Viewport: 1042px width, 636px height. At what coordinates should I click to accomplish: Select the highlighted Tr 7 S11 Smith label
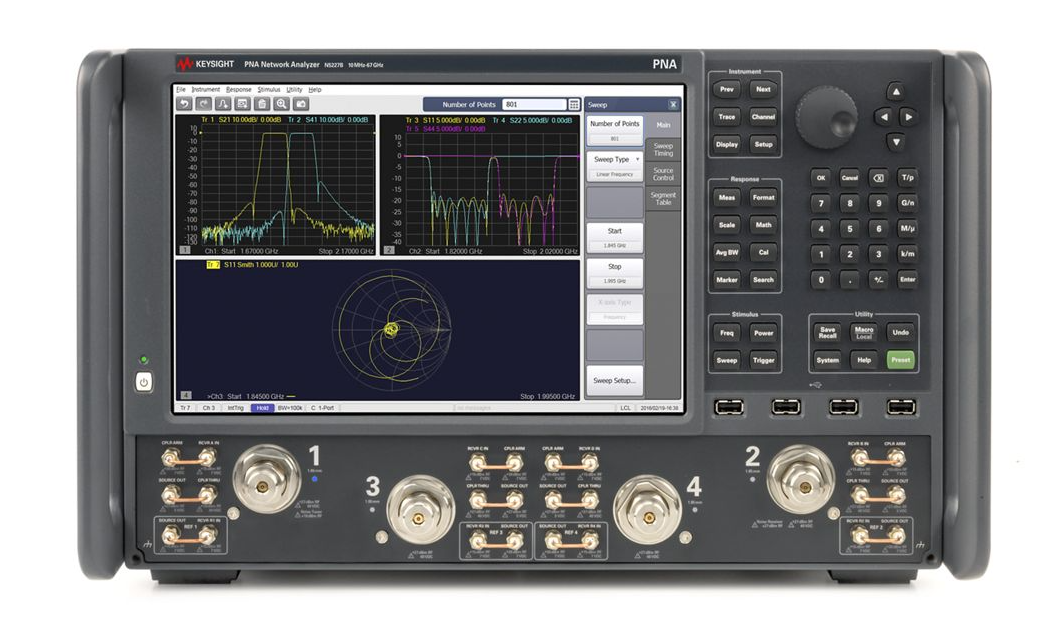(252, 265)
